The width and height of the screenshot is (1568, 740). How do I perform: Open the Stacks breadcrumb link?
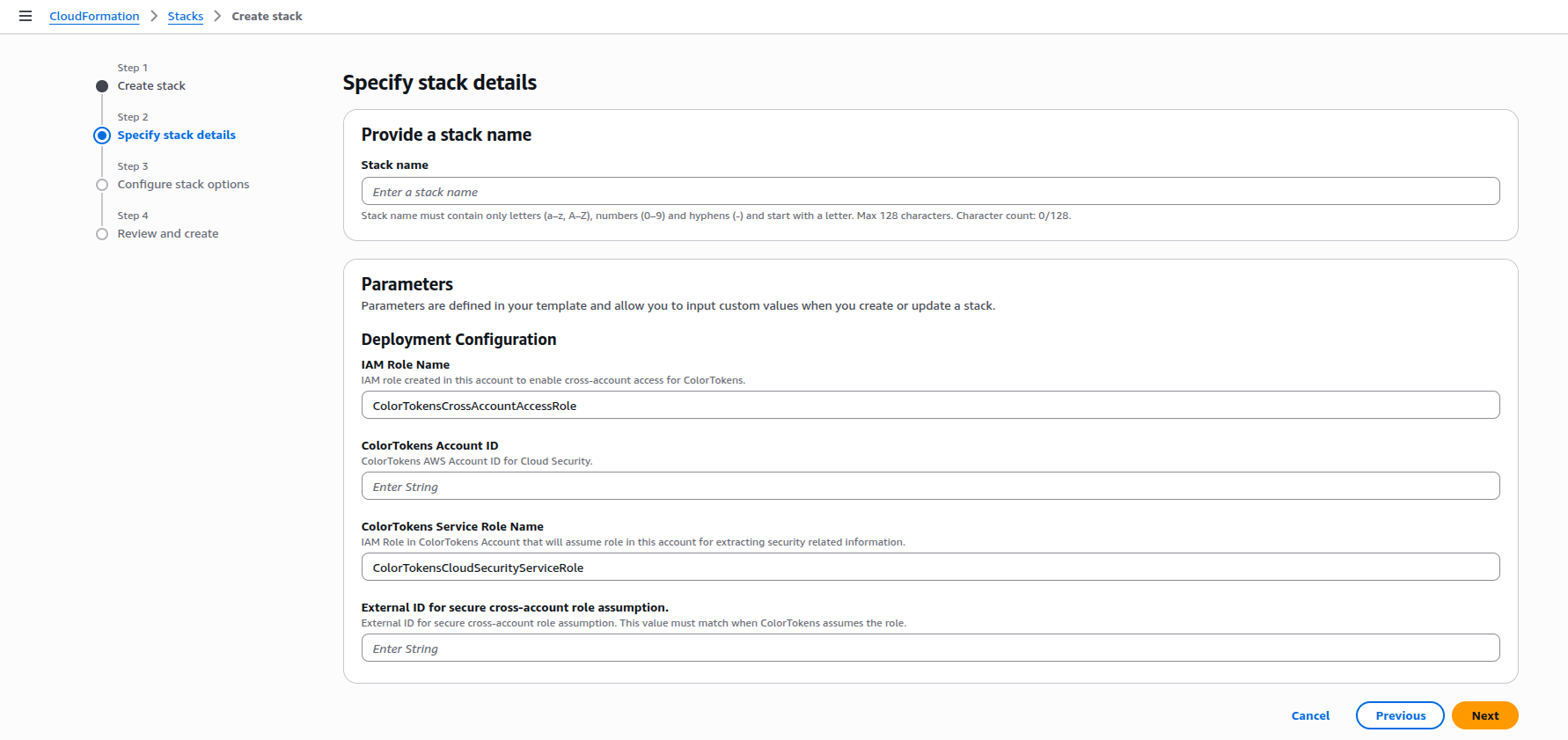click(186, 16)
